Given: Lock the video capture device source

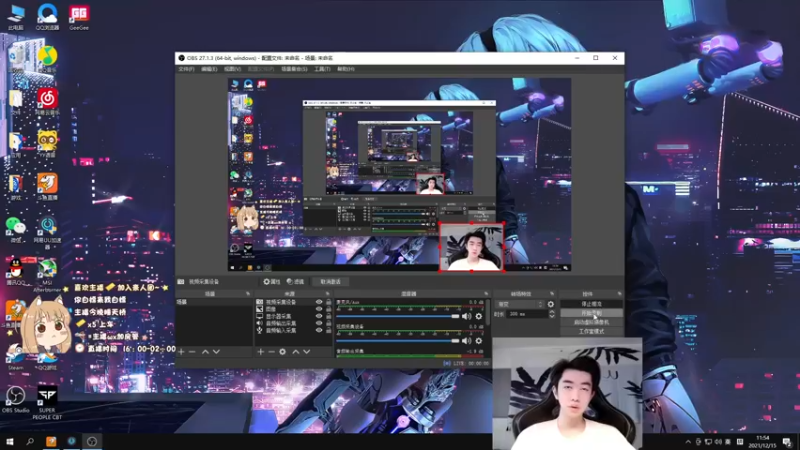Looking at the screenshot, I should click(328, 302).
